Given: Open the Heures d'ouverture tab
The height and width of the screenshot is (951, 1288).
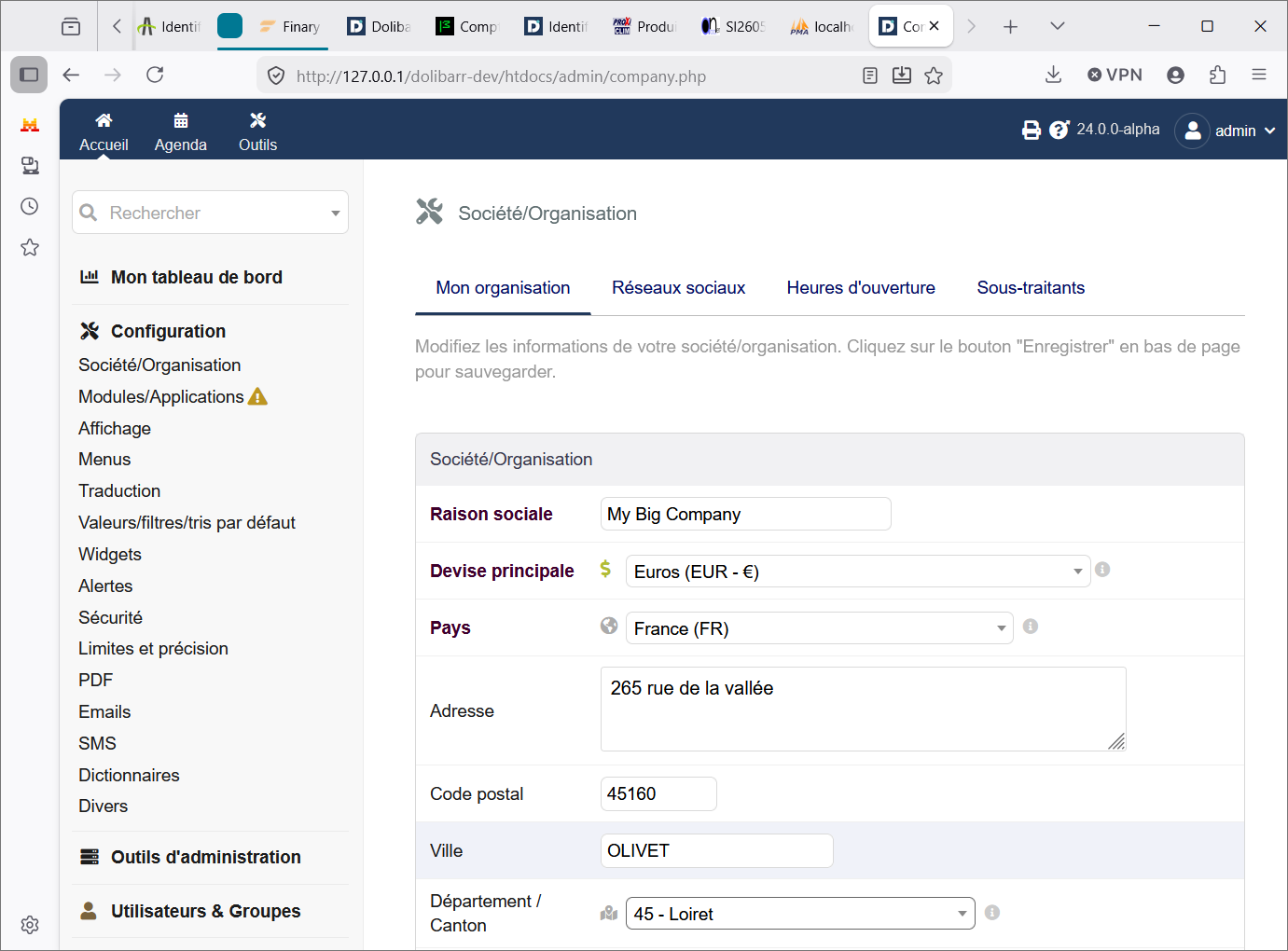Looking at the screenshot, I should coord(861,288).
